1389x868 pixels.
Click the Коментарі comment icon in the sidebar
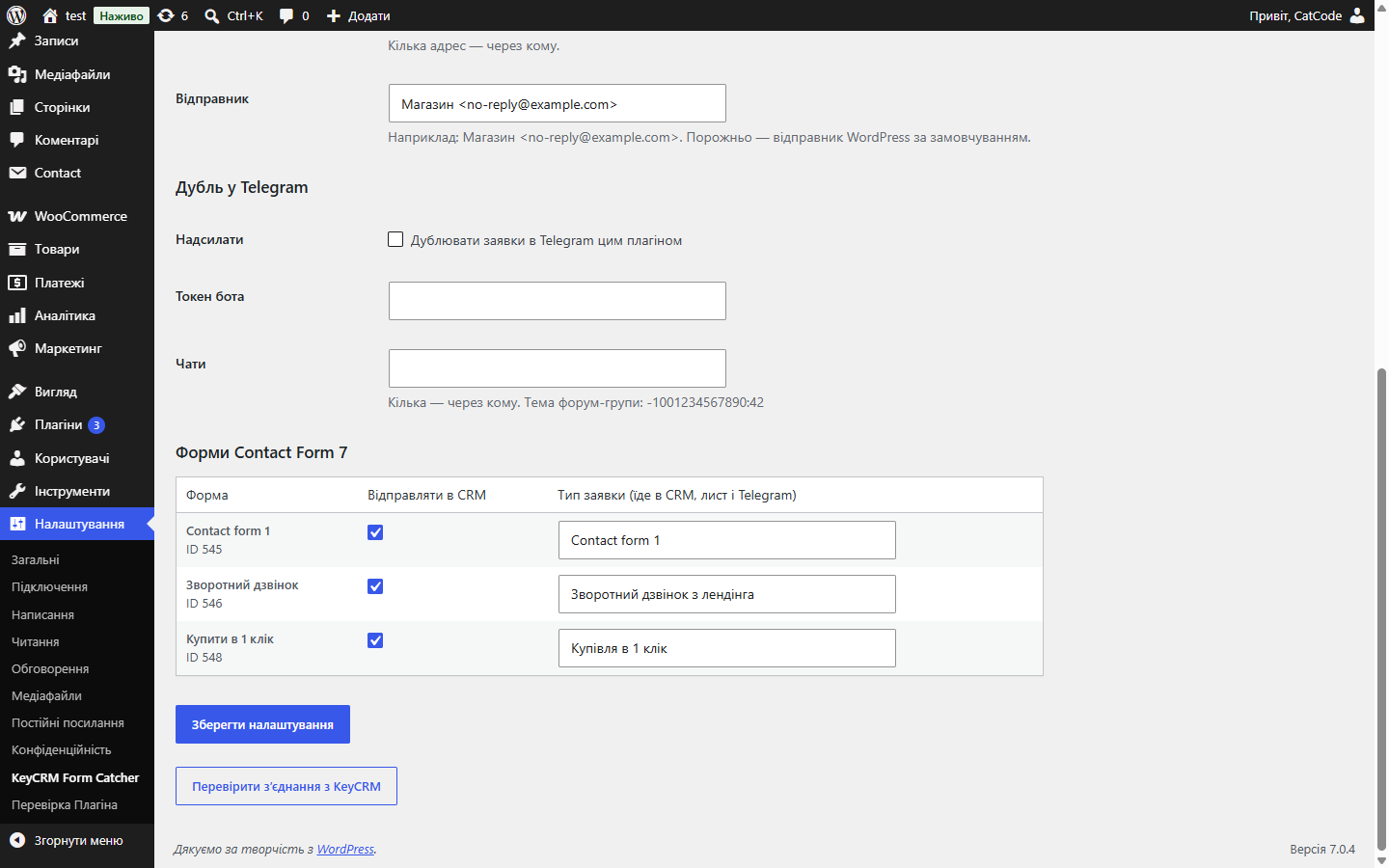17,140
